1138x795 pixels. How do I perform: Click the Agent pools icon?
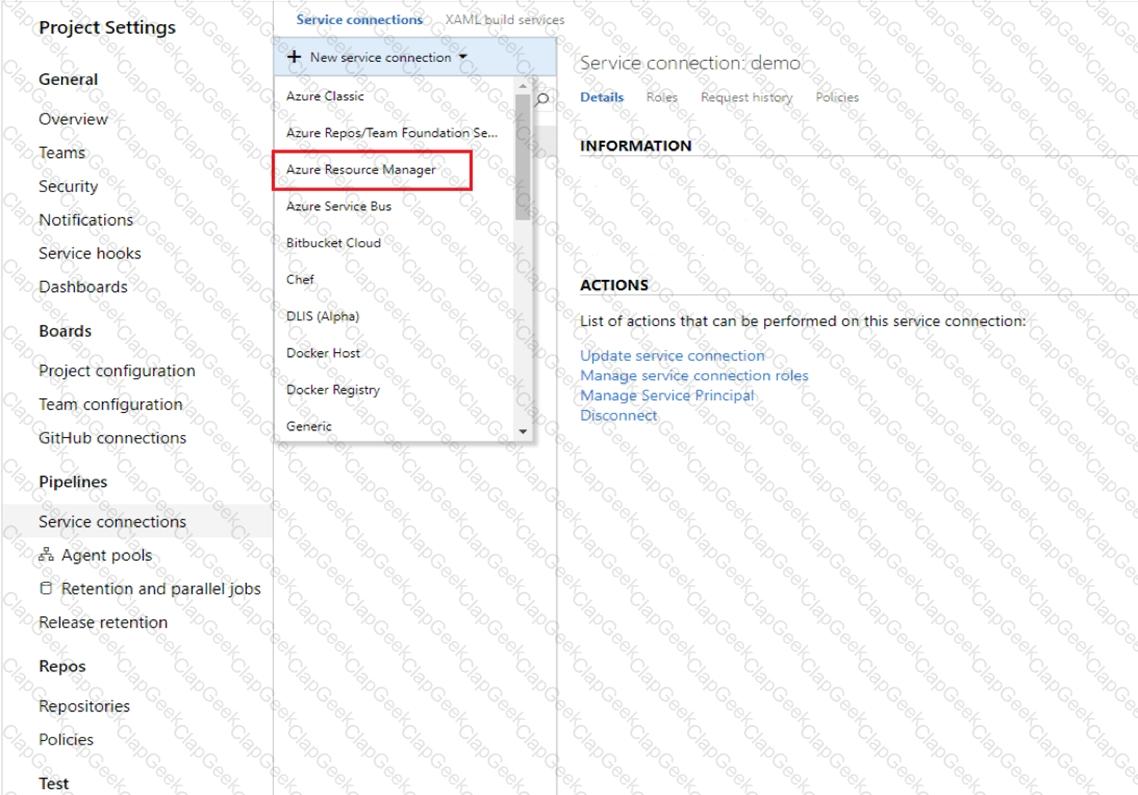(46, 555)
